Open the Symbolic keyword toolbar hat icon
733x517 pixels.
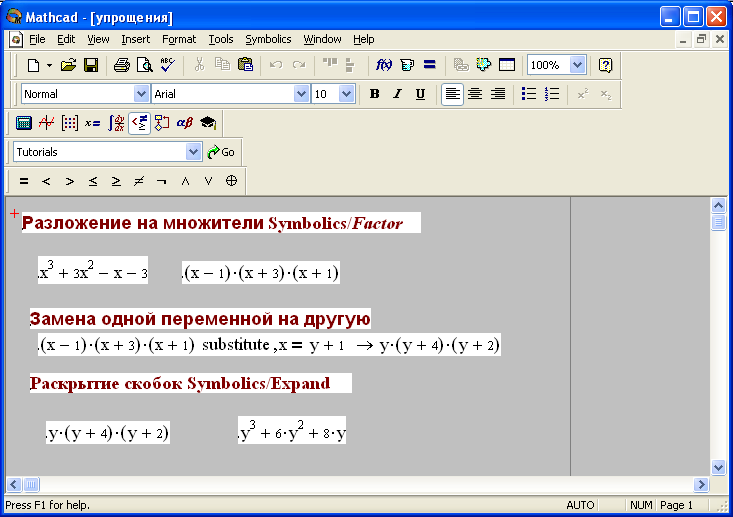(x=208, y=123)
